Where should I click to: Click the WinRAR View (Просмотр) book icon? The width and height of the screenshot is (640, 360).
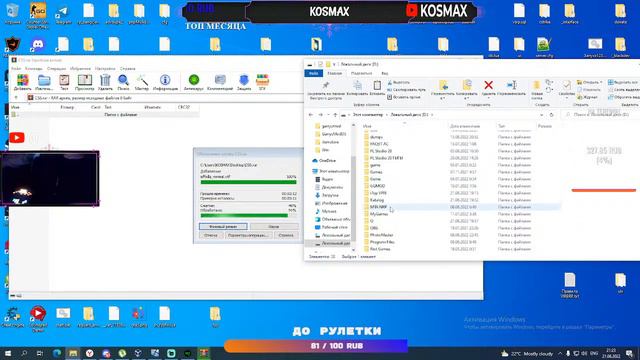(x=84, y=80)
